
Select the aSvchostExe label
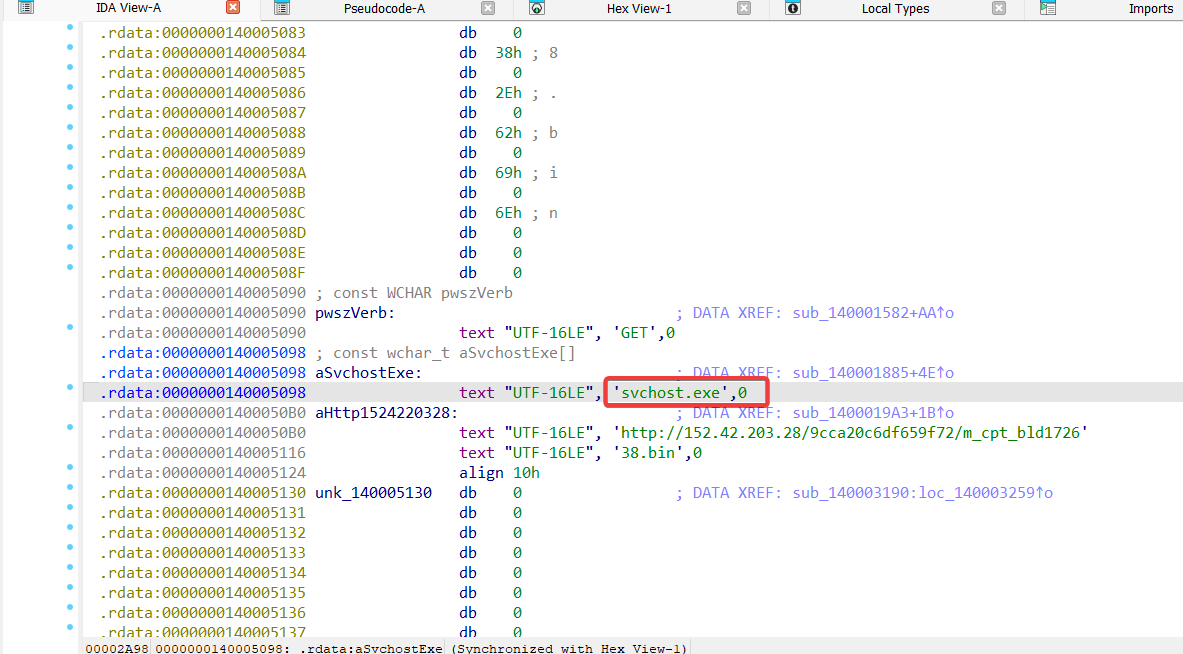point(369,373)
